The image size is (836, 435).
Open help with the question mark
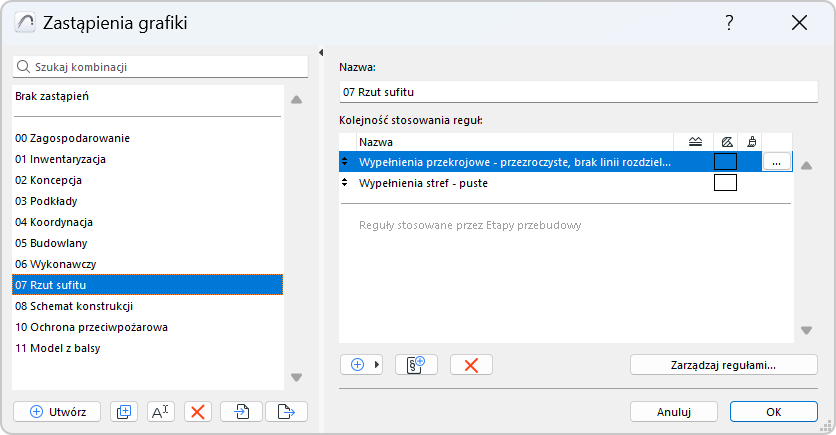point(729,23)
